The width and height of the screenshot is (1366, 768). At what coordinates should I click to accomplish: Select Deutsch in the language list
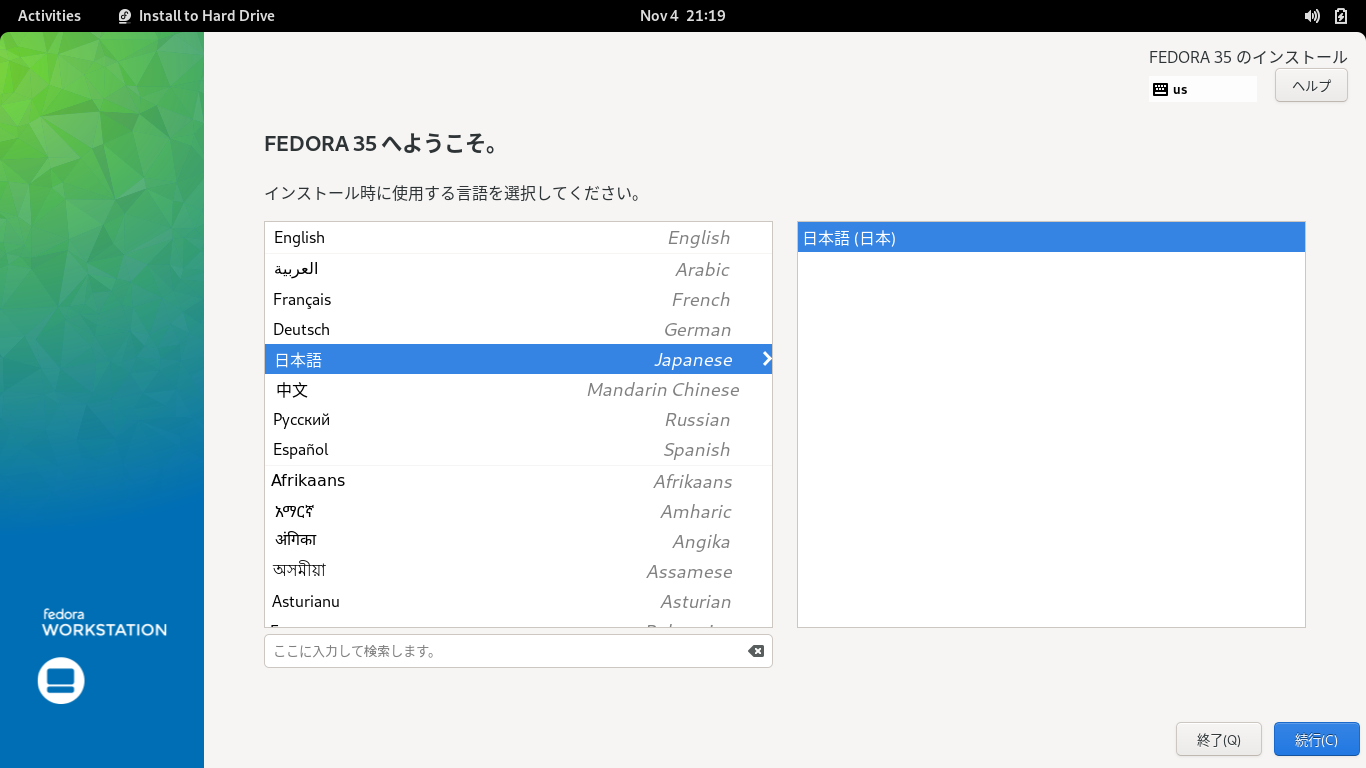[518, 329]
